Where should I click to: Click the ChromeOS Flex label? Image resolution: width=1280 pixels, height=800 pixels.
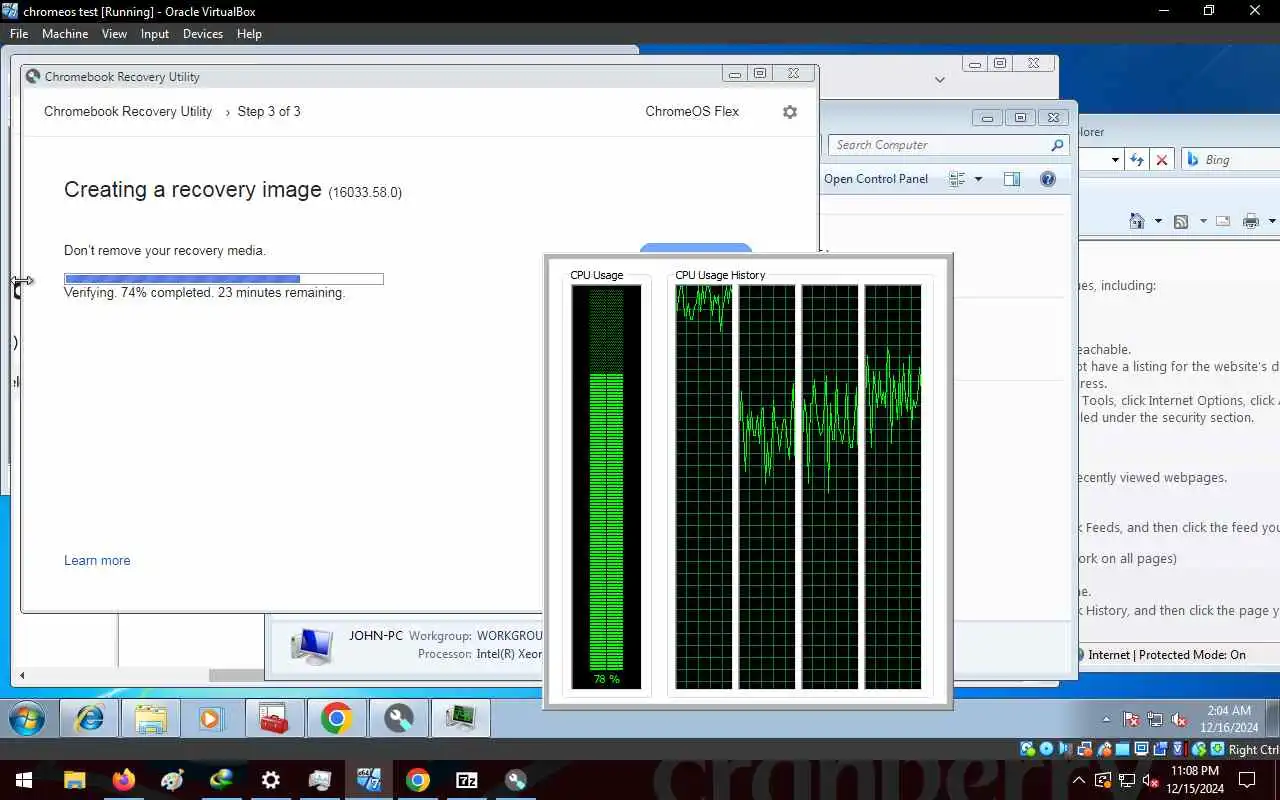(x=692, y=112)
